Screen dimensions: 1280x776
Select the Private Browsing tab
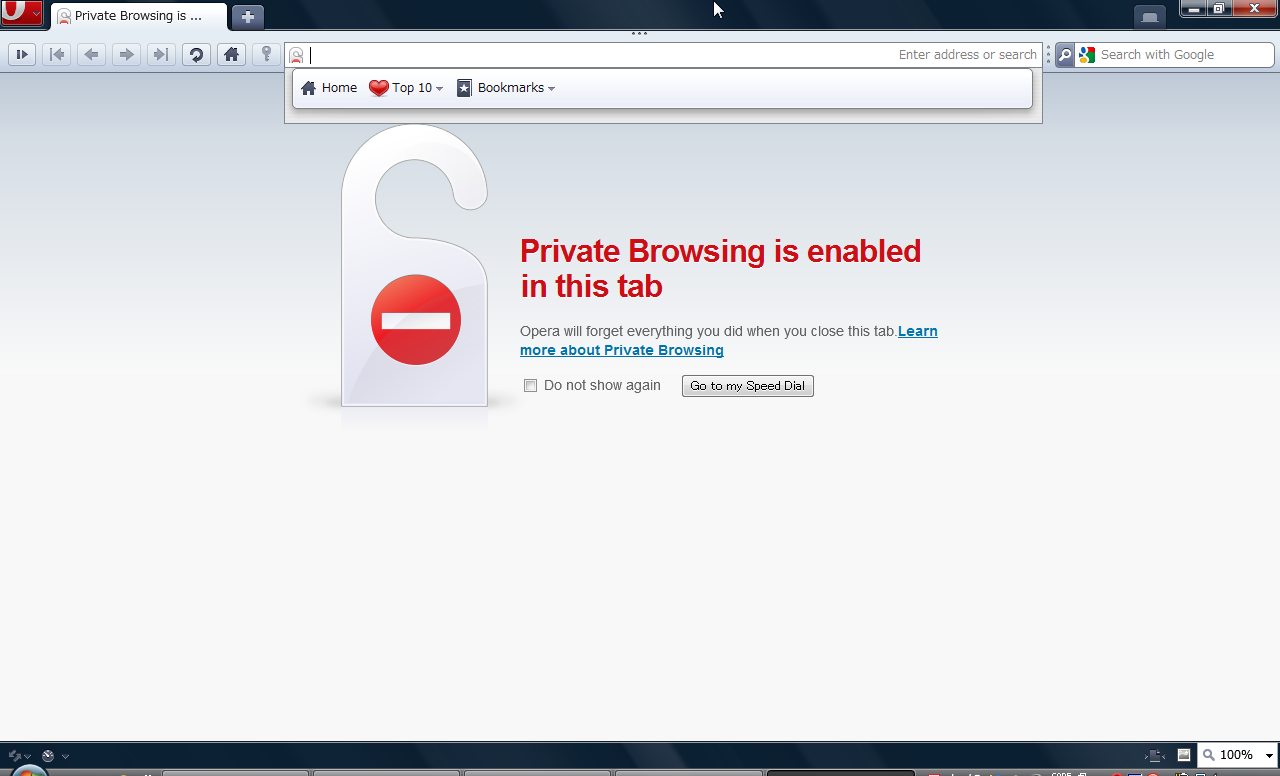coord(139,17)
